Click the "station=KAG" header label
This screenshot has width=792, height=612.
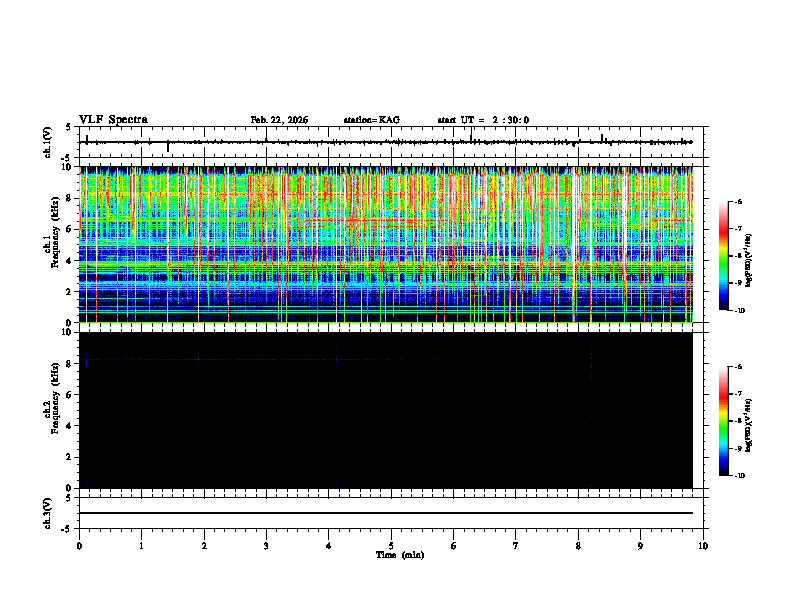click(x=371, y=120)
